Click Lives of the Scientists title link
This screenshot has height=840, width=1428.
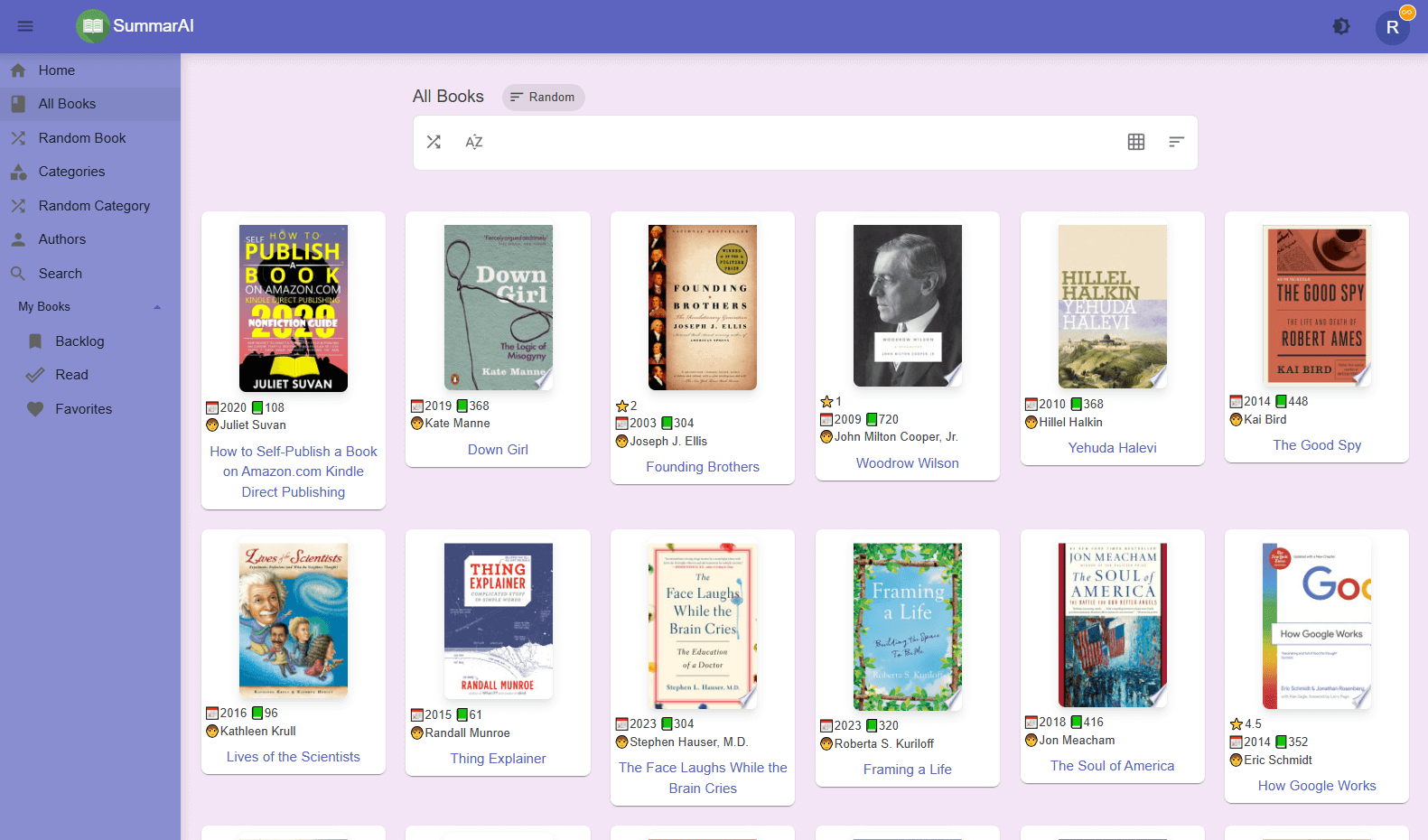[x=294, y=757]
